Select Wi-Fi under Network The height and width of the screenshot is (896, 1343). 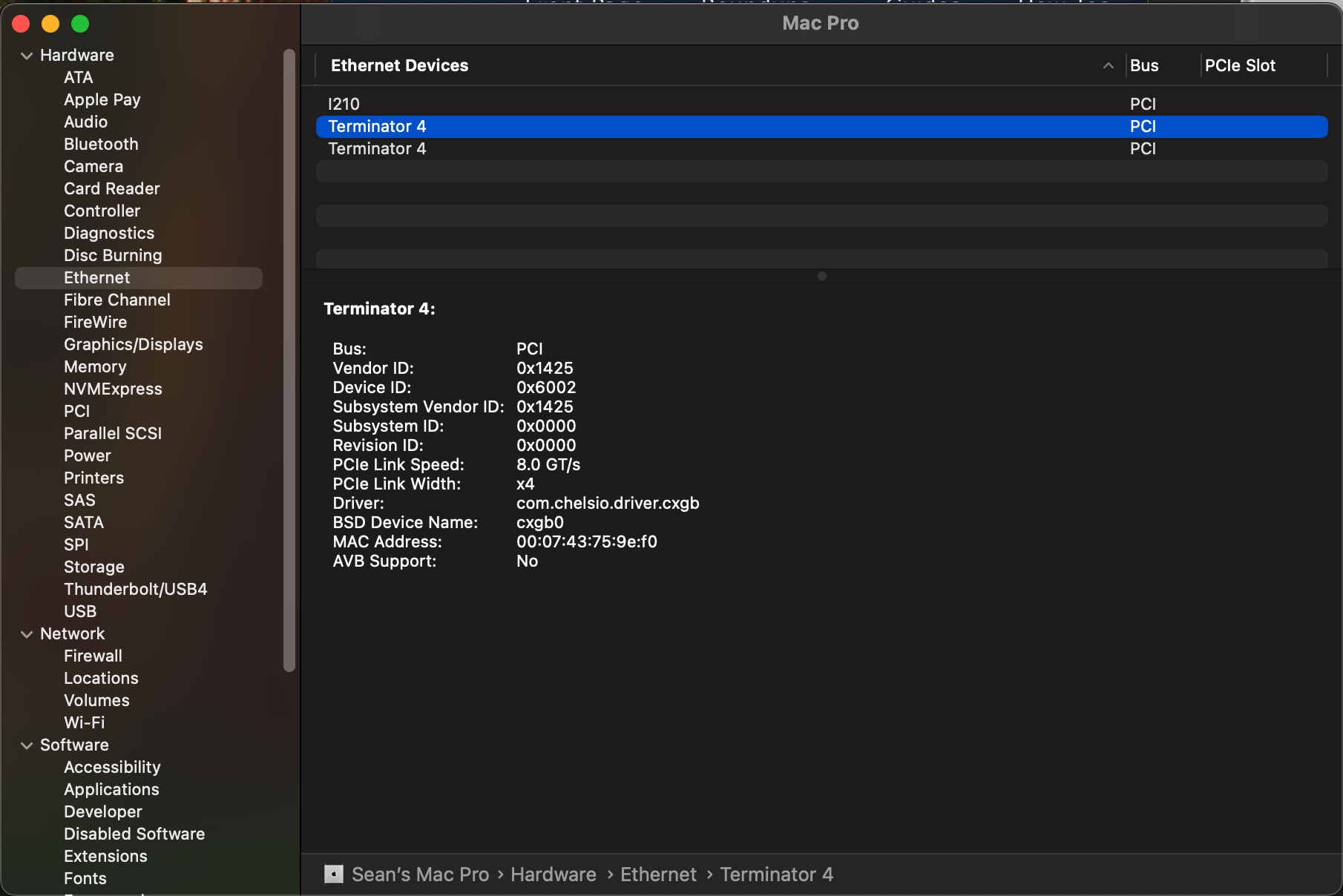coord(85,723)
